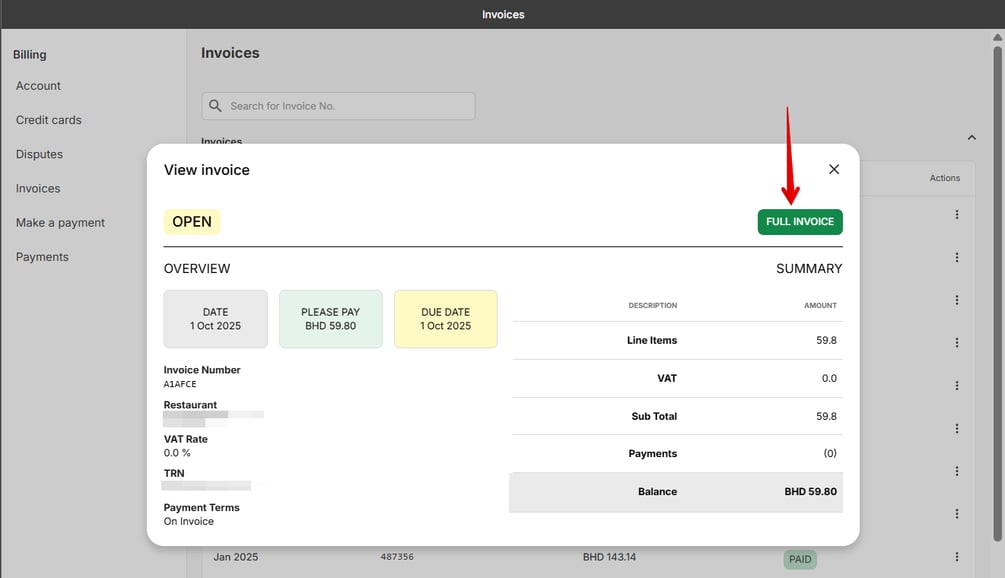Click the DATE 1 Oct 2025 card
Viewport: 1005px width, 578px height.
(215, 319)
